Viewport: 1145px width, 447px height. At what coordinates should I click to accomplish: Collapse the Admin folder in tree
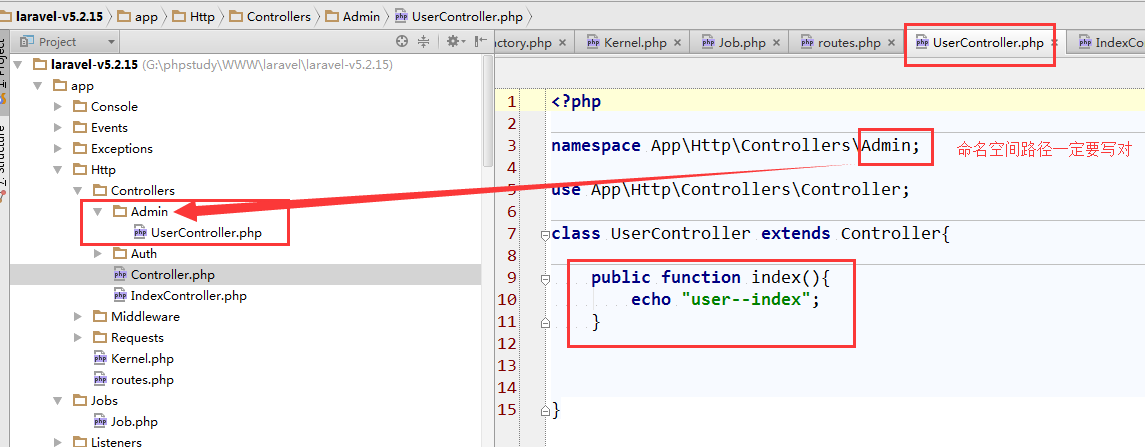pos(98,212)
